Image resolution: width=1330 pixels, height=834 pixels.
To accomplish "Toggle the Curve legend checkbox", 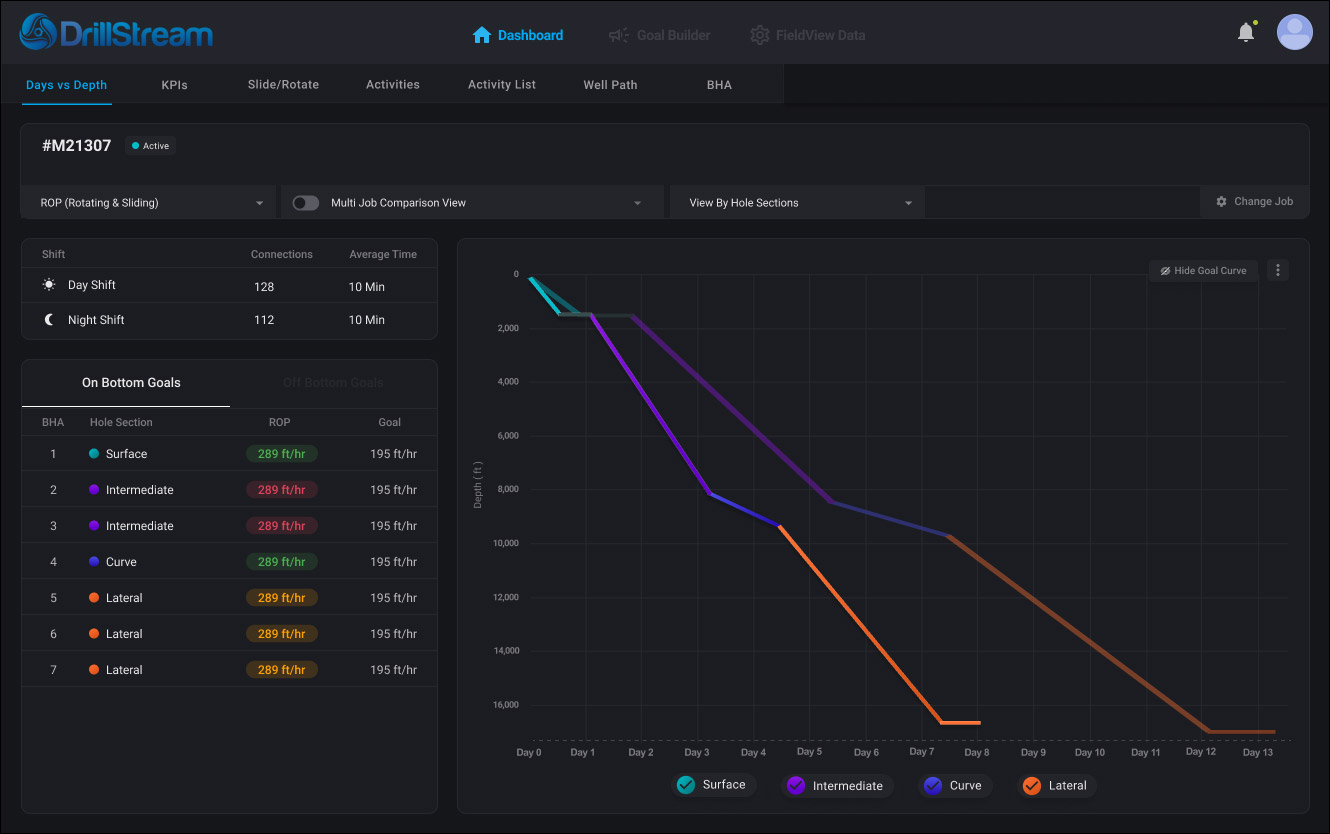I will click(933, 786).
